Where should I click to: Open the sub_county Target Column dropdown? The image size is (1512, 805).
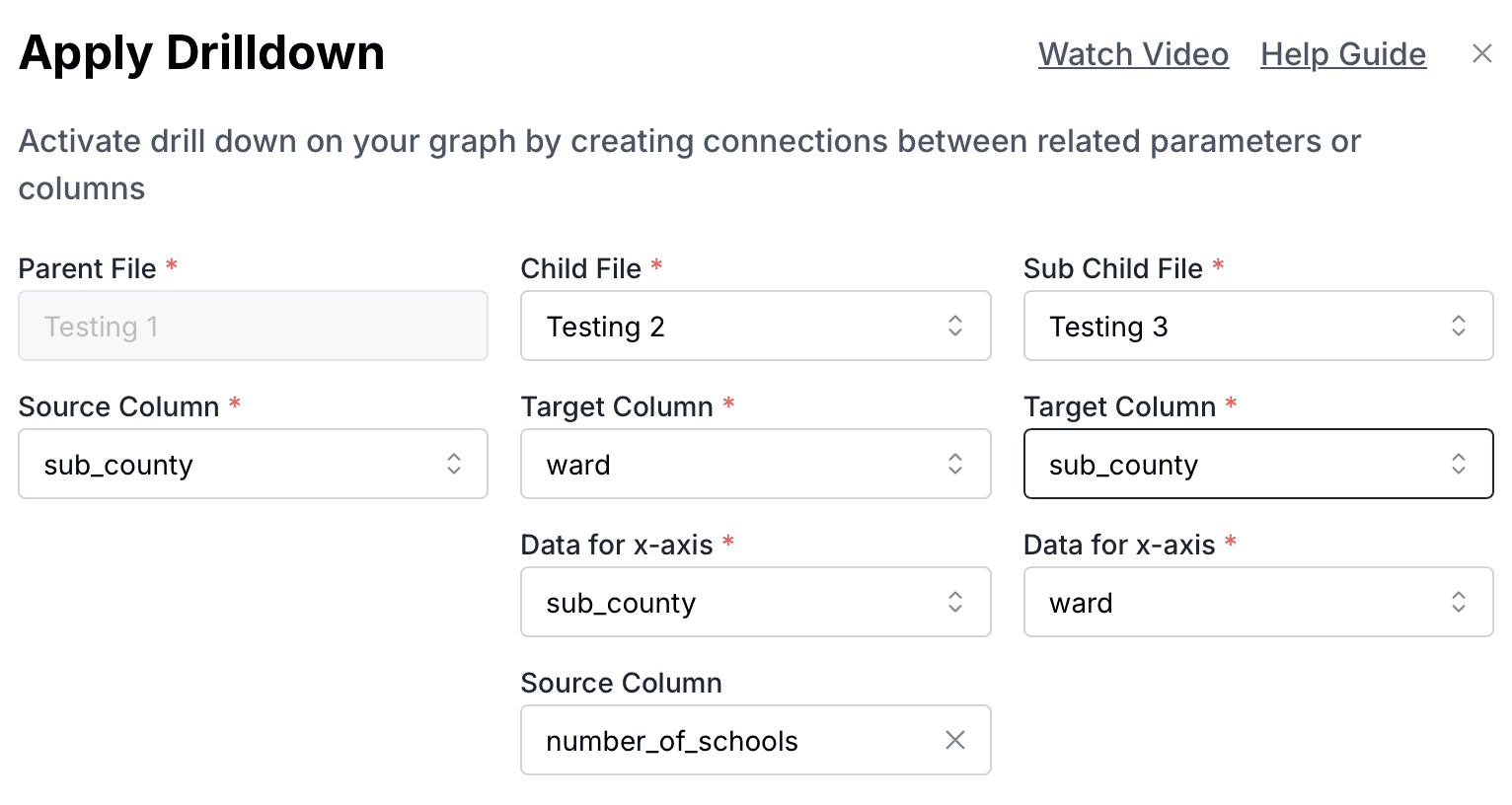tap(1258, 464)
